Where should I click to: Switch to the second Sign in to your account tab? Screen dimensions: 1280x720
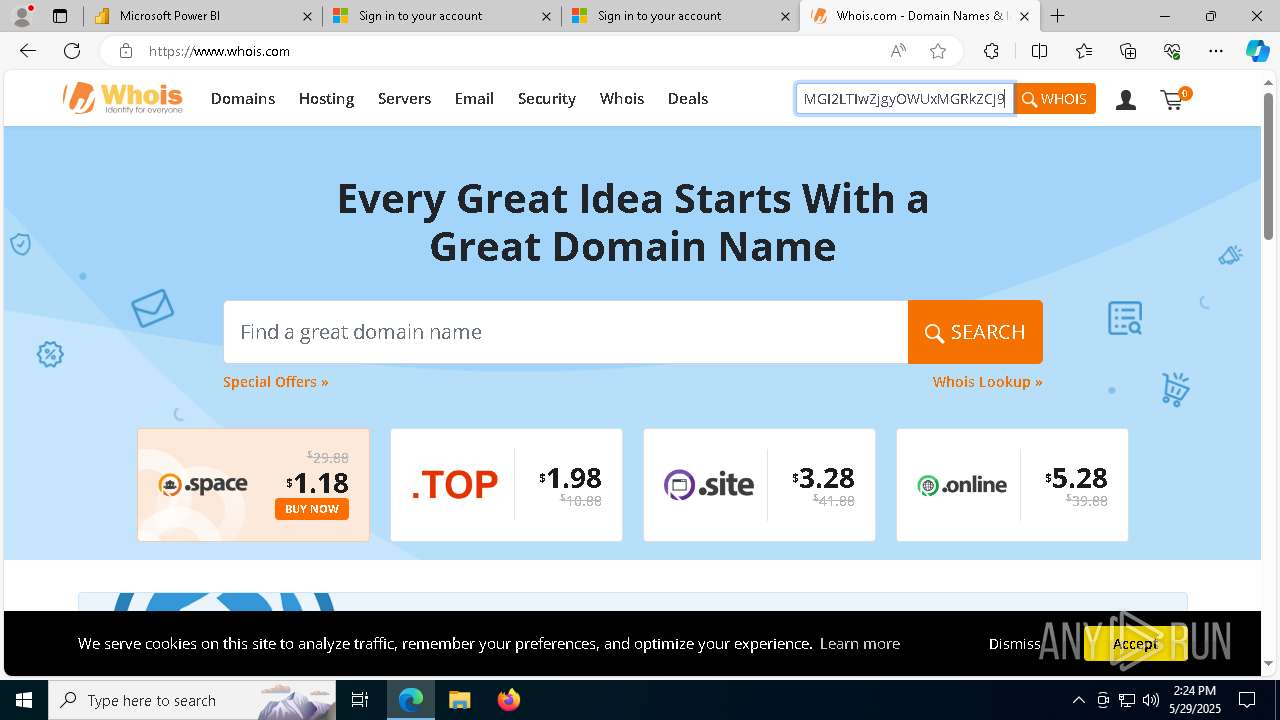click(x=680, y=16)
